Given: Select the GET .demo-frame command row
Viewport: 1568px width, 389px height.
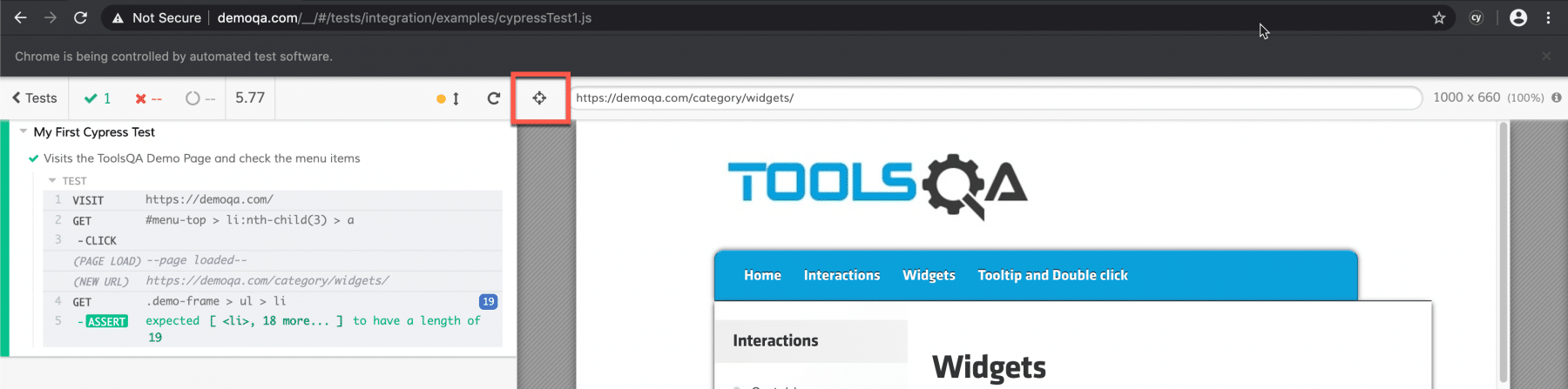Looking at the screenshot, I should pyautogui.click(x=273, y=301).
